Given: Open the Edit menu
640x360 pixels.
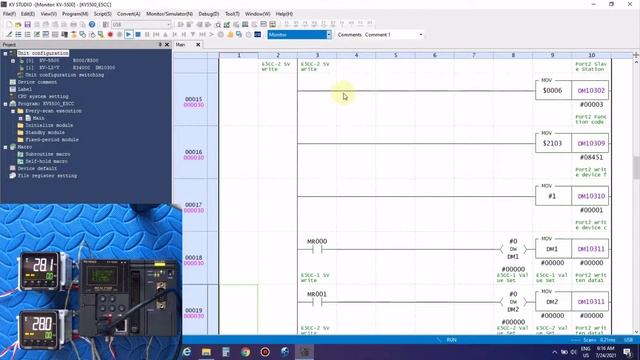Looking at the screenshot, I should 28,14.
